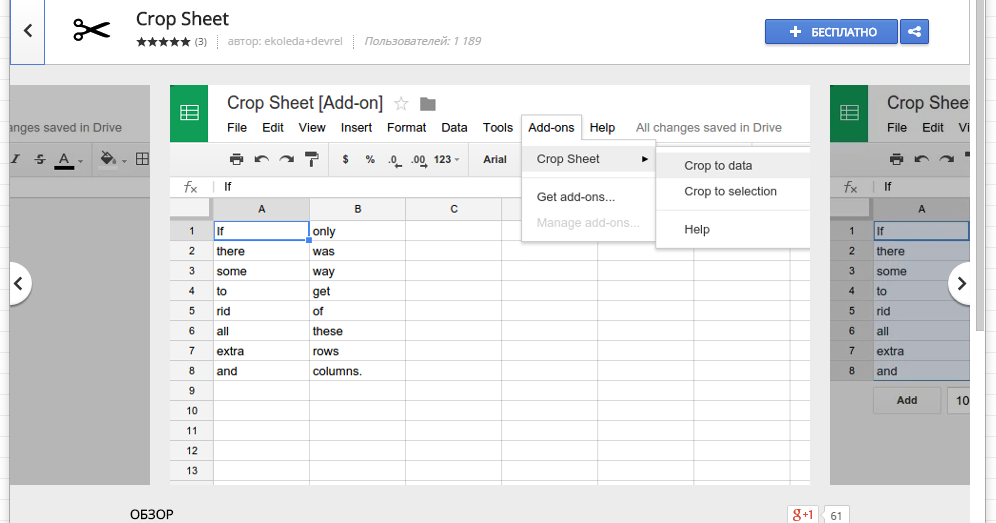Go back using the top-left chevron
The height and width of the screenshot is (523, 996).
click(x=27, y=31)
